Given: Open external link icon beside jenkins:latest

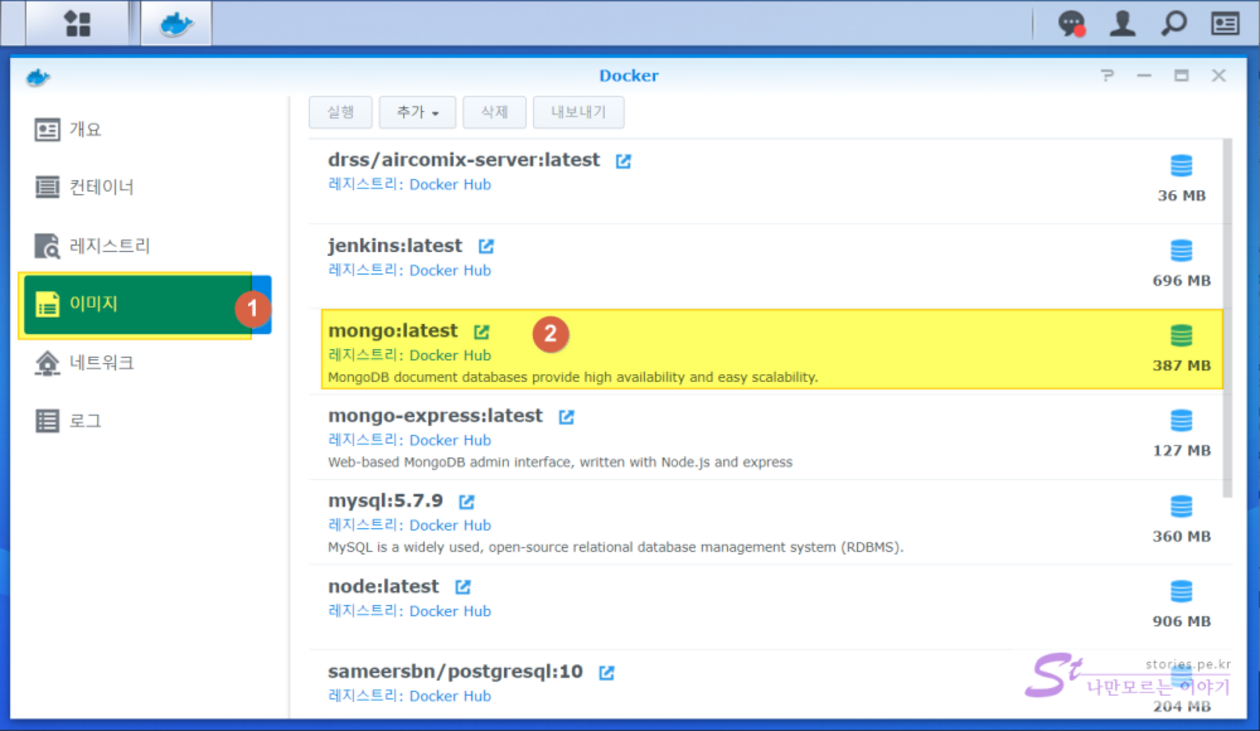Looking at the screenshot, I should point(486,246).
